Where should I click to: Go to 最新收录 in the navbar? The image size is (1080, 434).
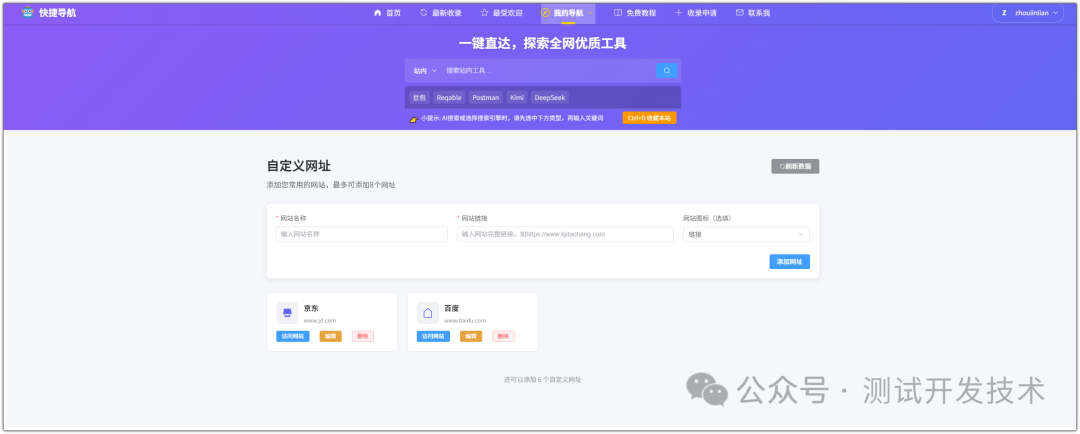pyautogui.click(x=440, y=13)
